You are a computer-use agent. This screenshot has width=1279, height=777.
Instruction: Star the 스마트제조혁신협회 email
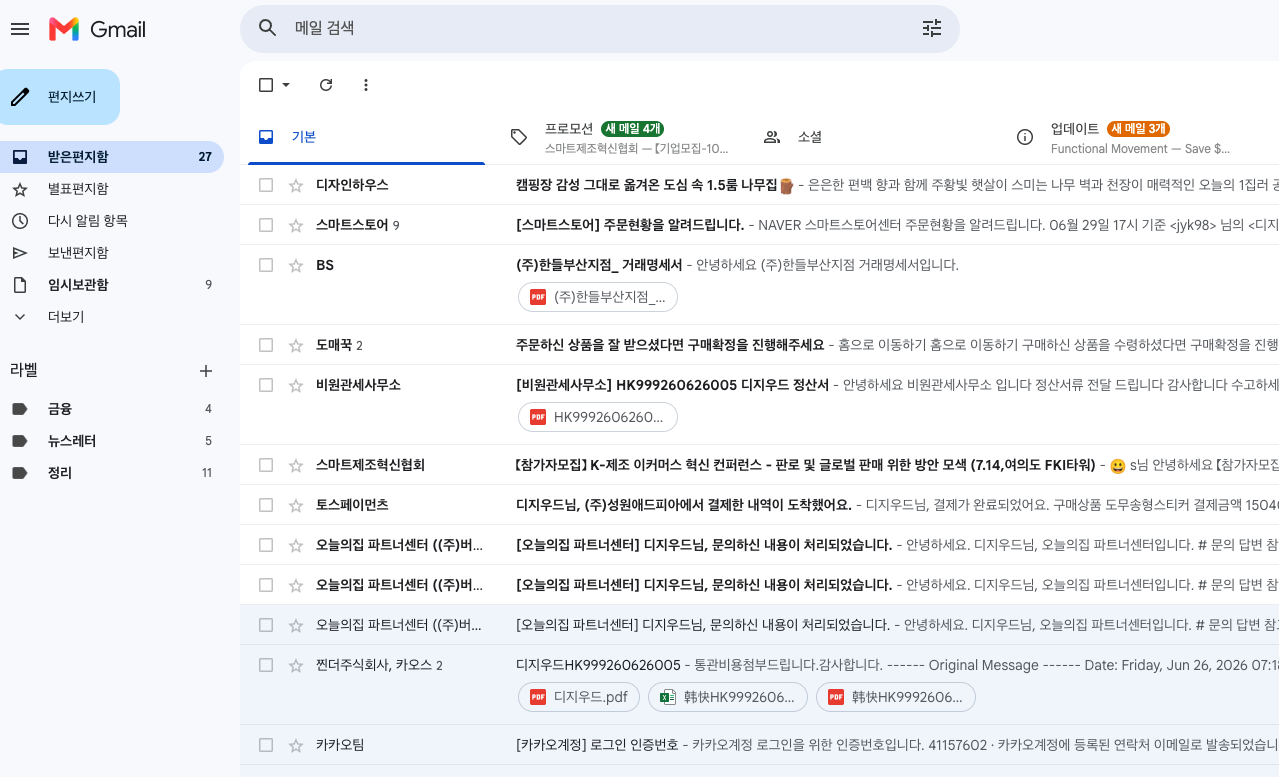tap(296, 465)
